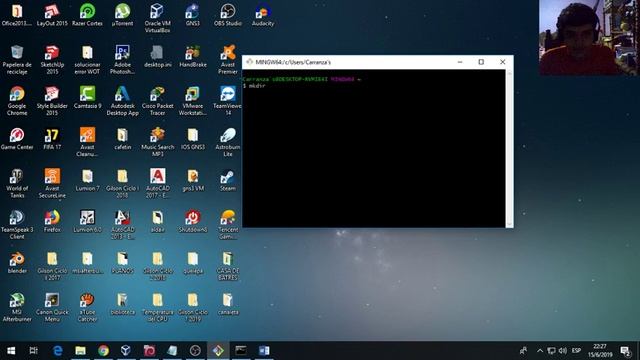Image resolution: width=640 pixels, height=360 pixels.
Task: Click the terminal window vertical scrollbar
Action: pos(509,149)
